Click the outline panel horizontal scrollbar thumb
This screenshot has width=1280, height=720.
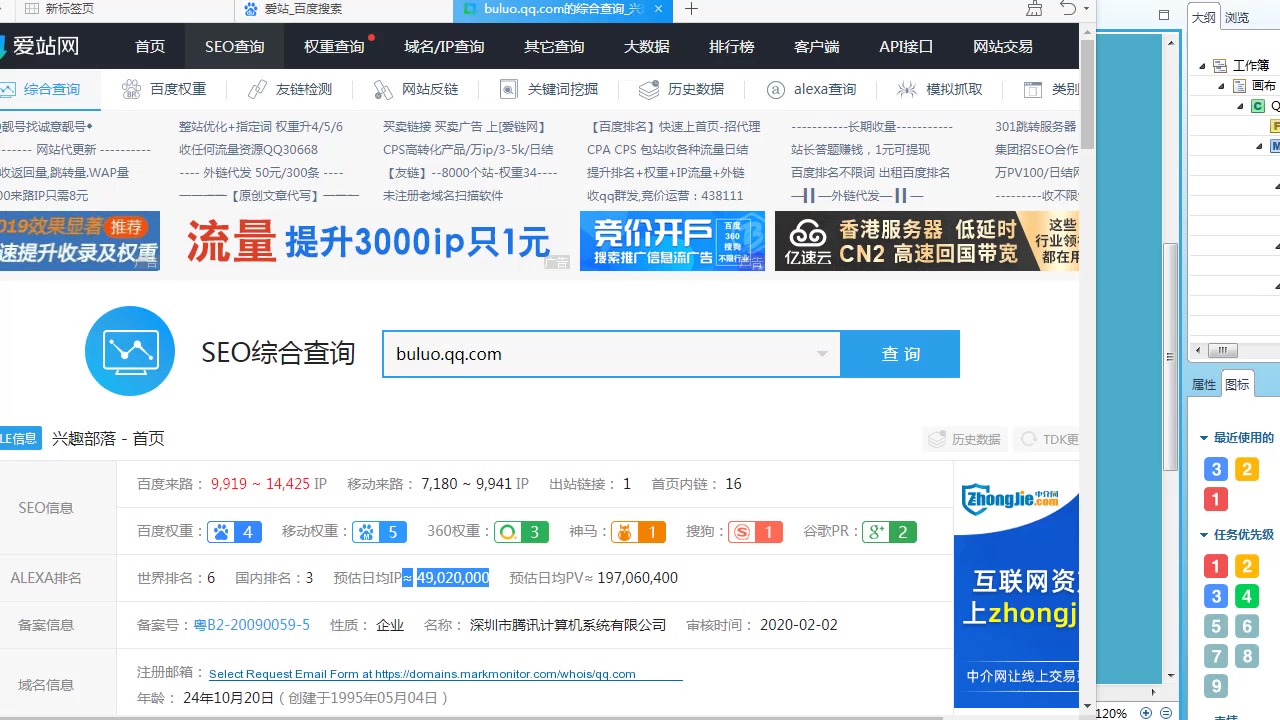(1222, 351)
